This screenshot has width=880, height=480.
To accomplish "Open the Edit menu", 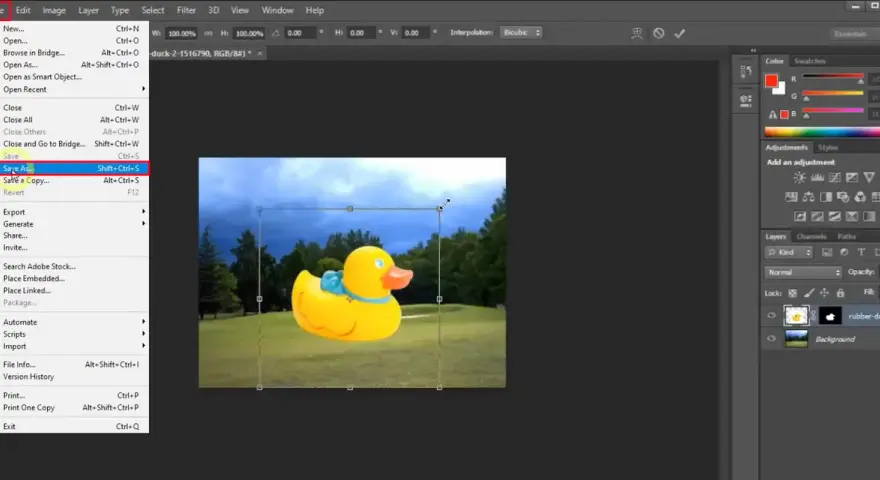I will pos(23,10).
